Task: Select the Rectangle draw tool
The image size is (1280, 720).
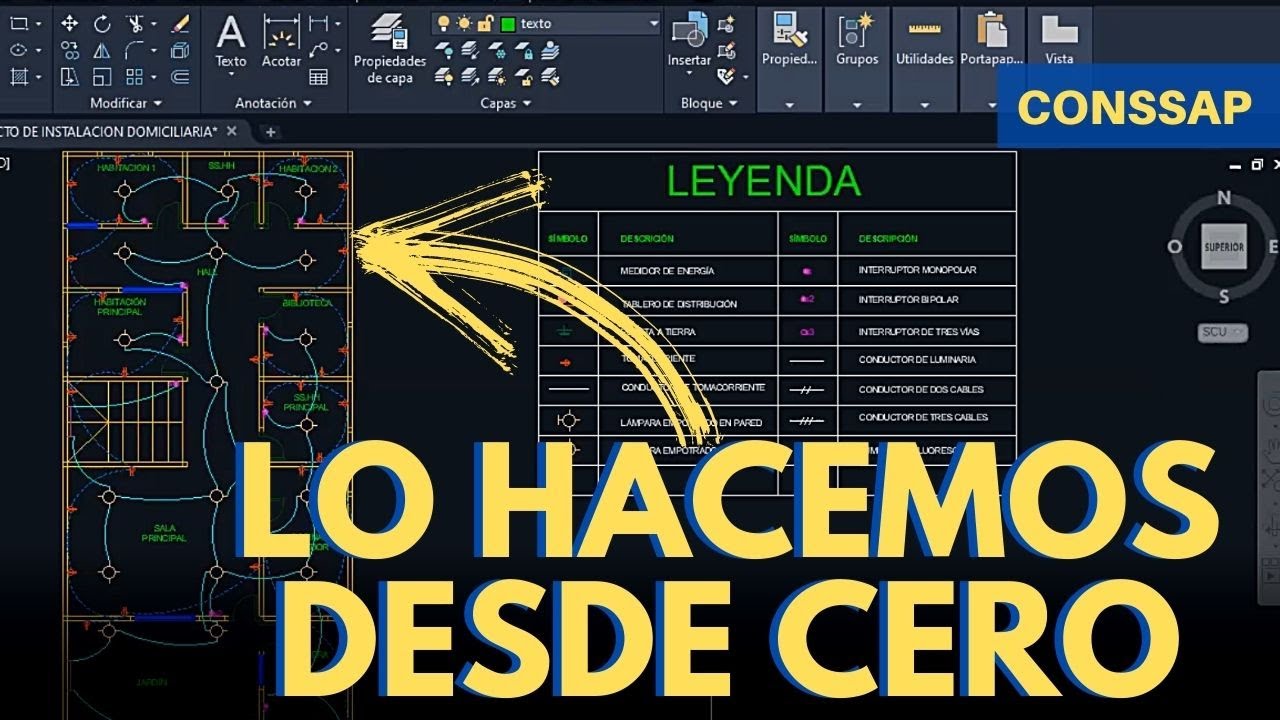Action: pyautogui.click(x=18, y=23)
